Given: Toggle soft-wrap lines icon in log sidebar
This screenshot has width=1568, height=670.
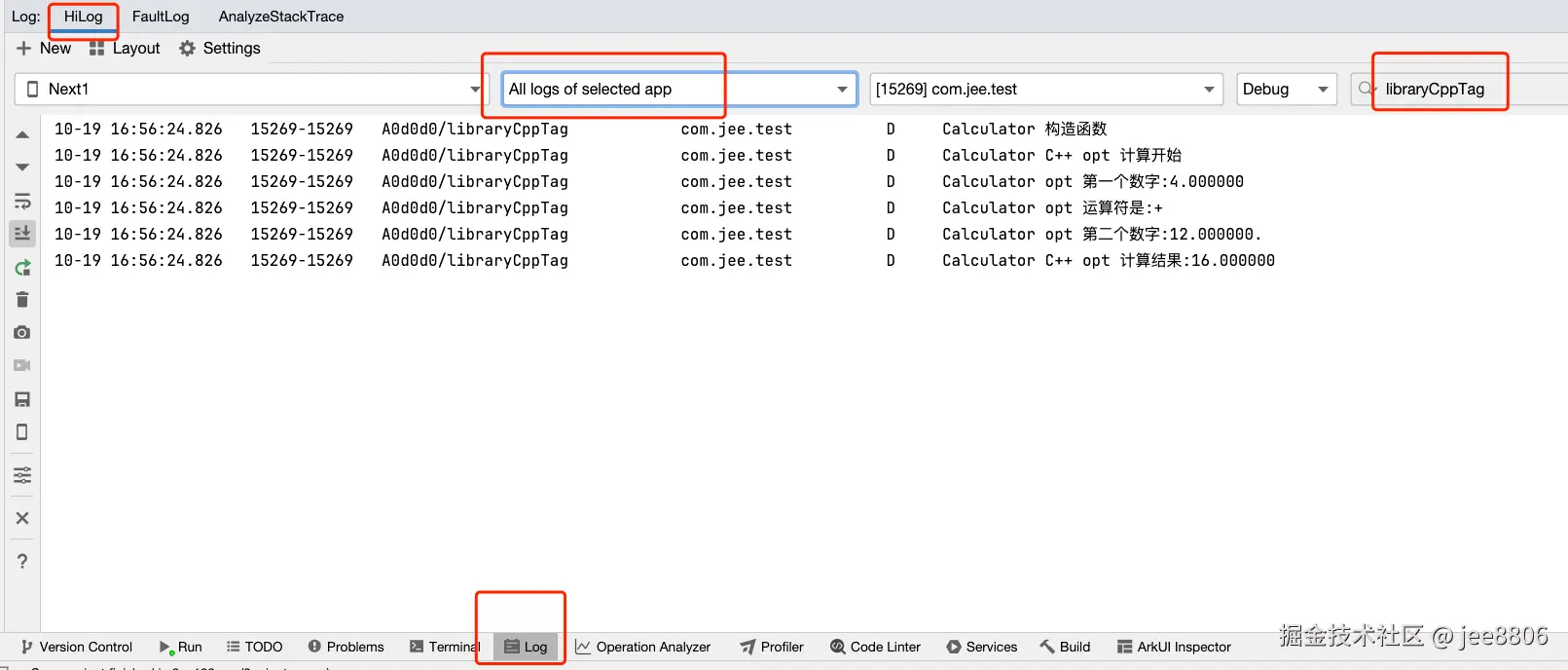Looking at the screenshot, I should click(x=22, y=201).
